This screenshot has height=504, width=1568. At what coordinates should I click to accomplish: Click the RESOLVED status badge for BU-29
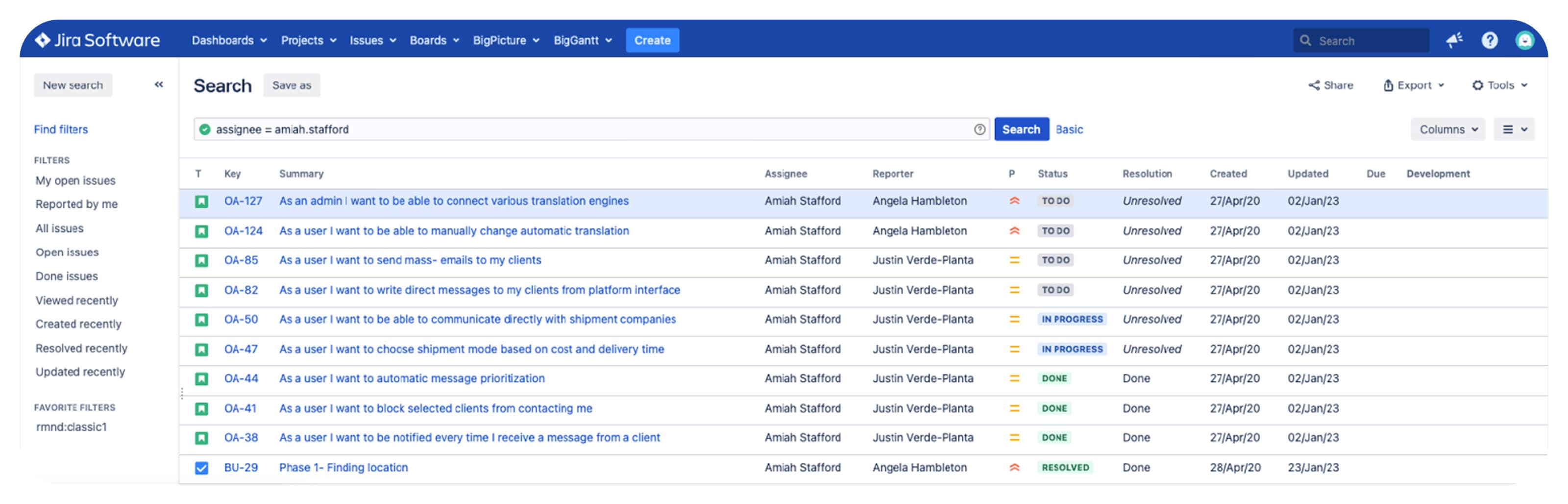1065,467
